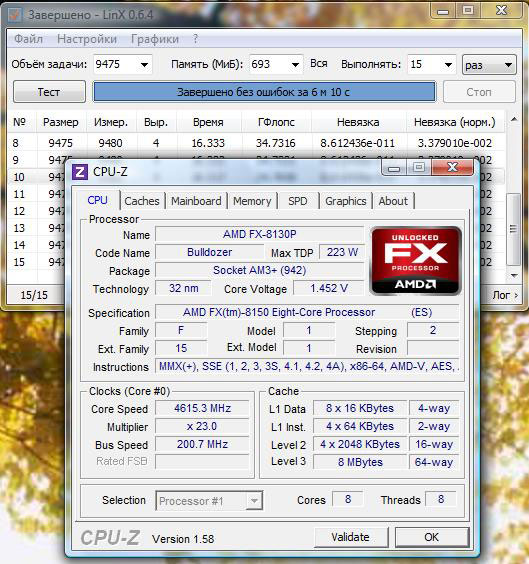The width and height of the screenshot is (529, 564).
Task: Switch to the SPD tab
Action: click(x=298, y=201)
